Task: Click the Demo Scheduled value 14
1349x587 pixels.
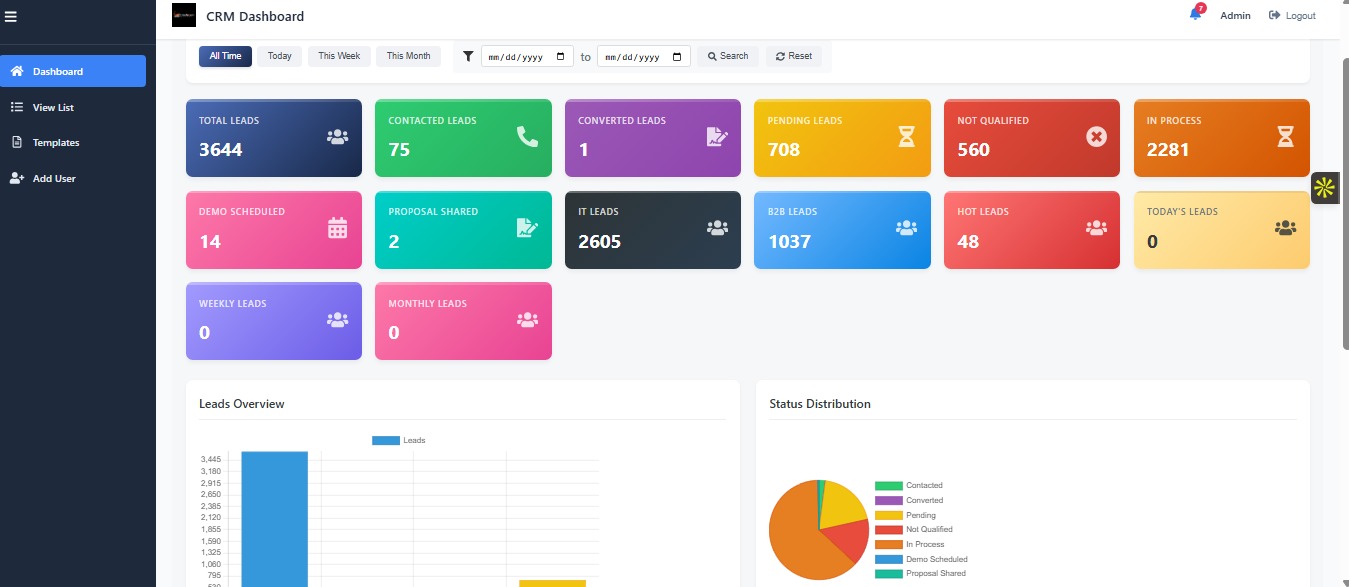Action: pos(210,241)
